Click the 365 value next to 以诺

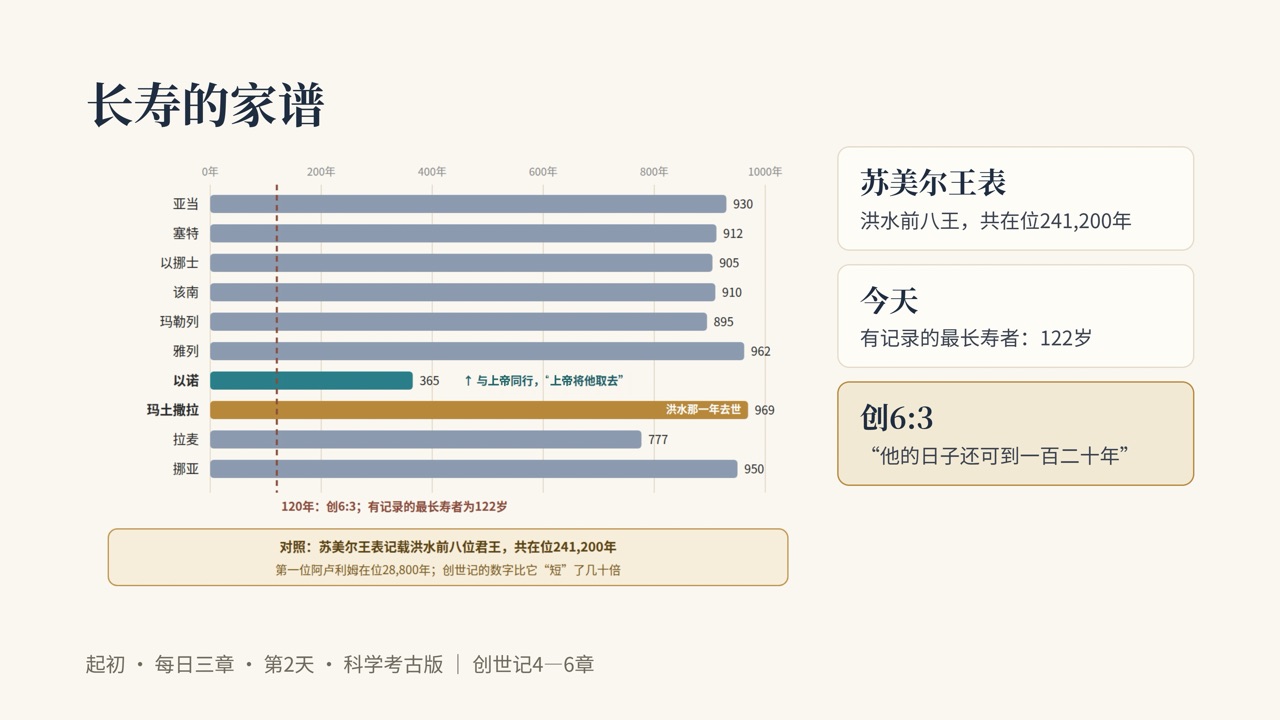429,381
